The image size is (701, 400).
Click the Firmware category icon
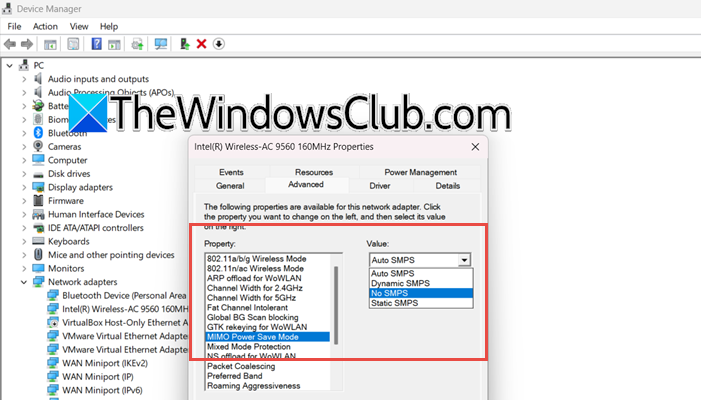coord(38,201)
